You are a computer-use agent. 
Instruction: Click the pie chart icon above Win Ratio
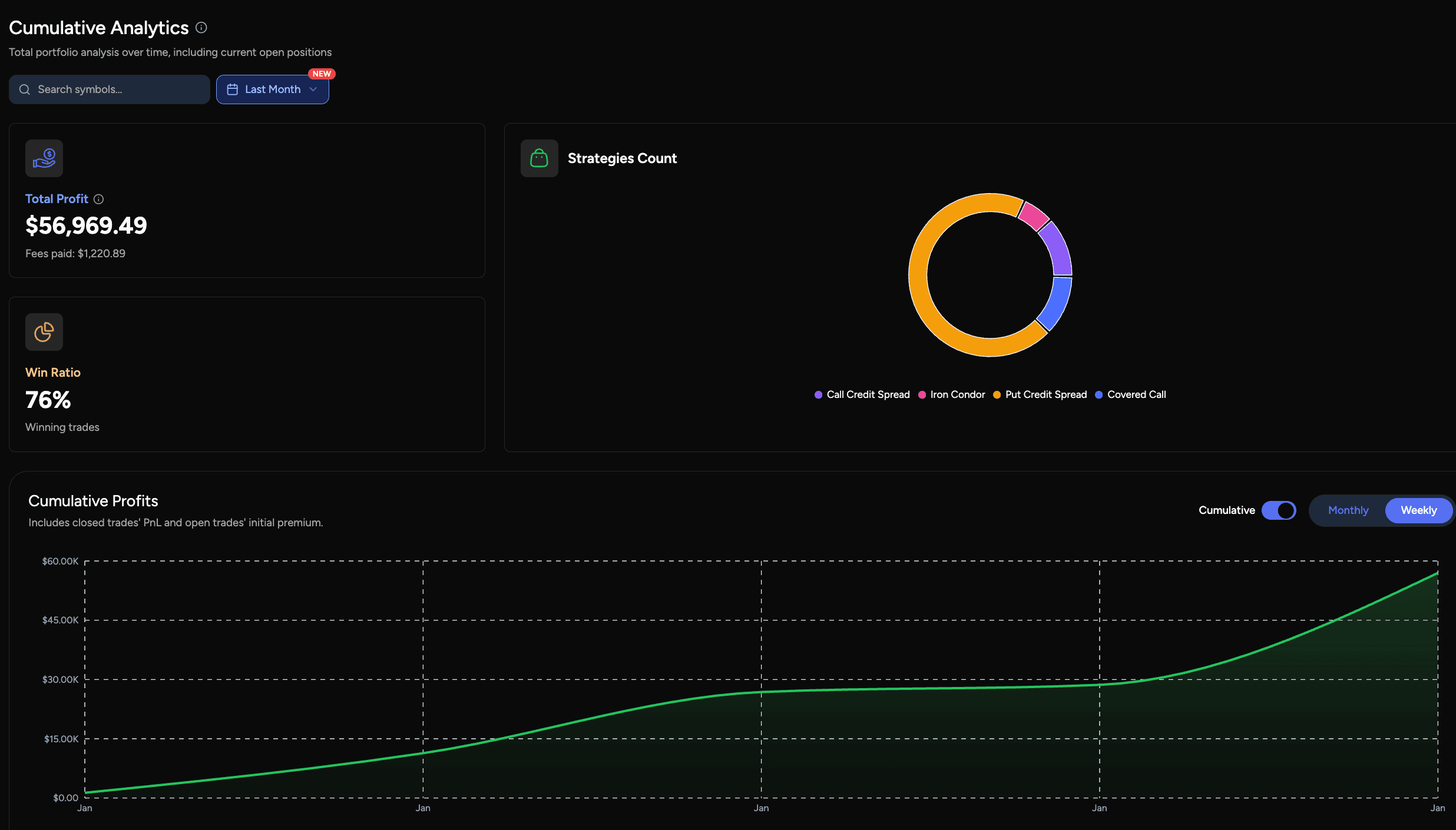pyautogui.click(x=44, y=331)
